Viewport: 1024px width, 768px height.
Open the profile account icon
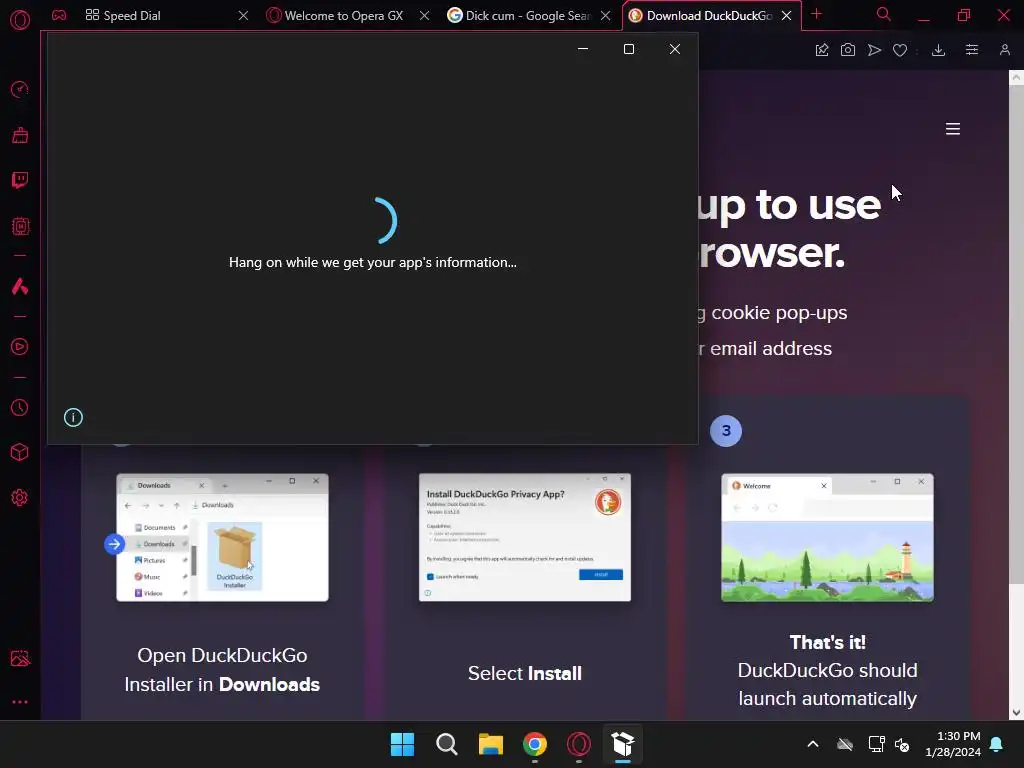point(1004,50)
